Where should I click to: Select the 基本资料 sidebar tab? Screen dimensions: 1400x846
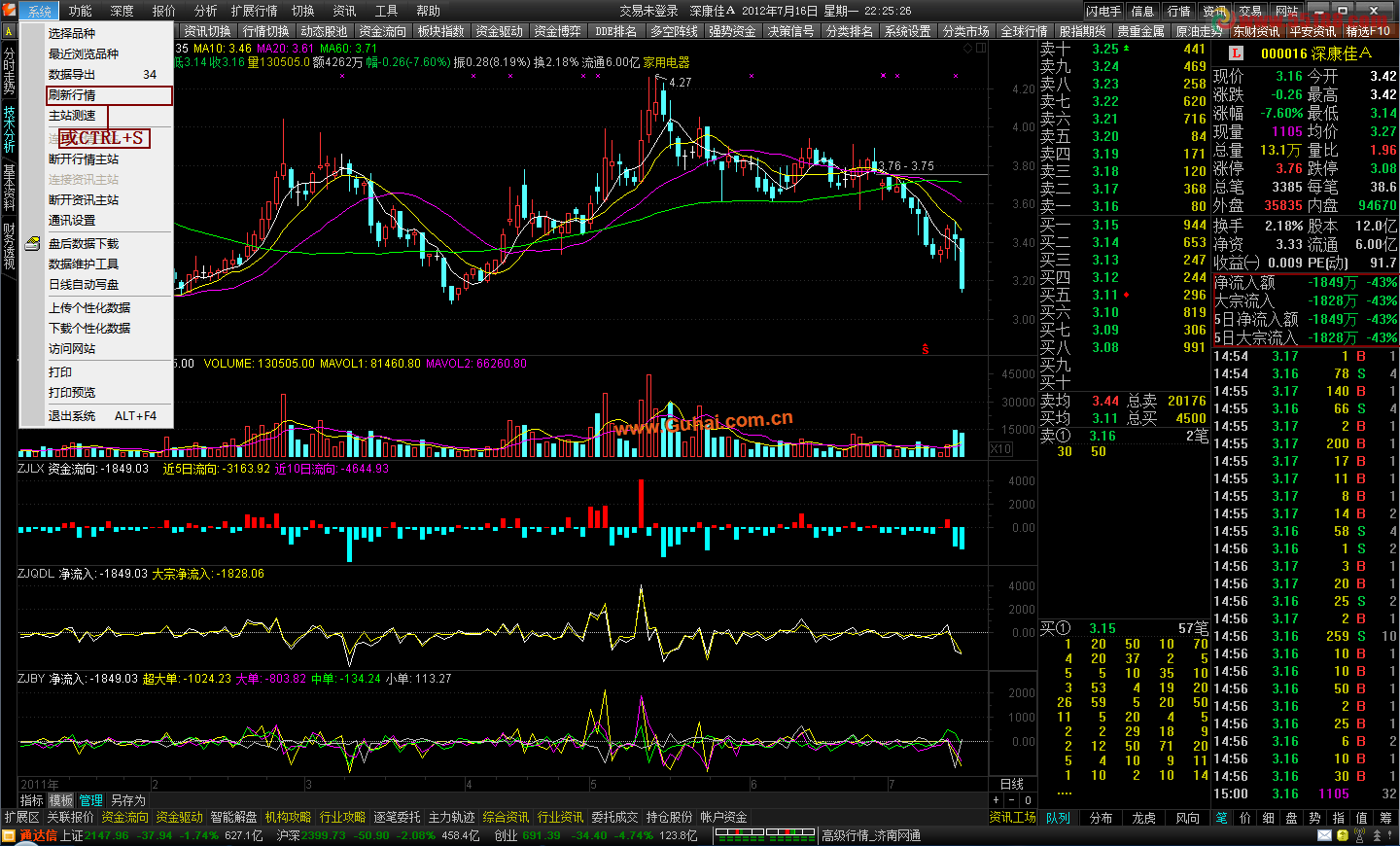pyautogui.click(x=9, y=188)
